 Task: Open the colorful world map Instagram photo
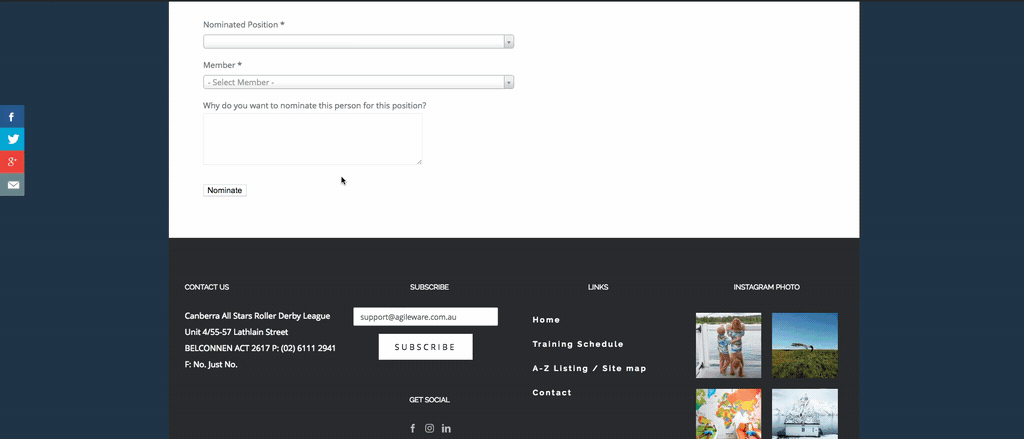(x=728, y=414)
